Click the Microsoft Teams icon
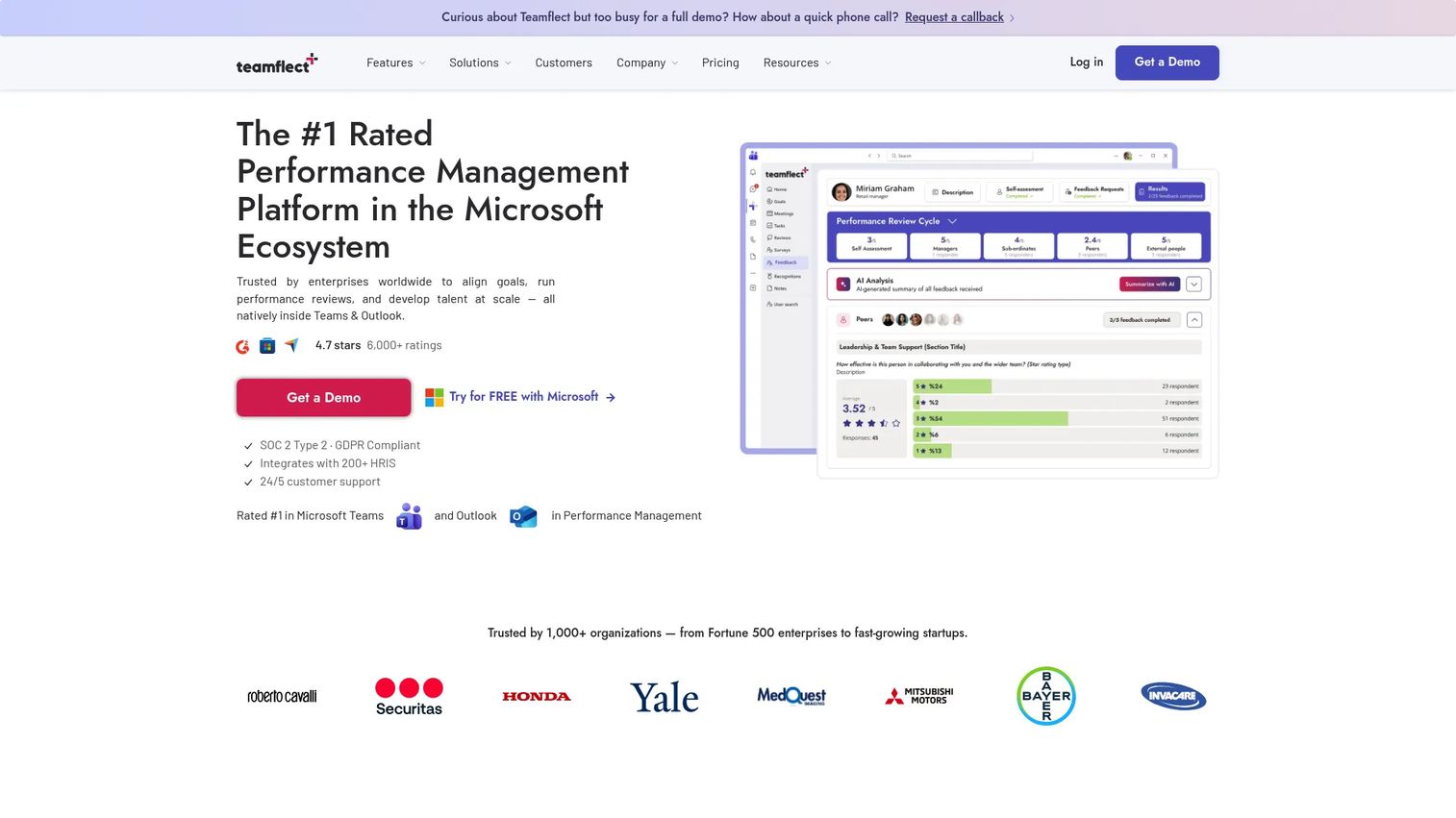The image size is (1456, 818). click(409, 516)
